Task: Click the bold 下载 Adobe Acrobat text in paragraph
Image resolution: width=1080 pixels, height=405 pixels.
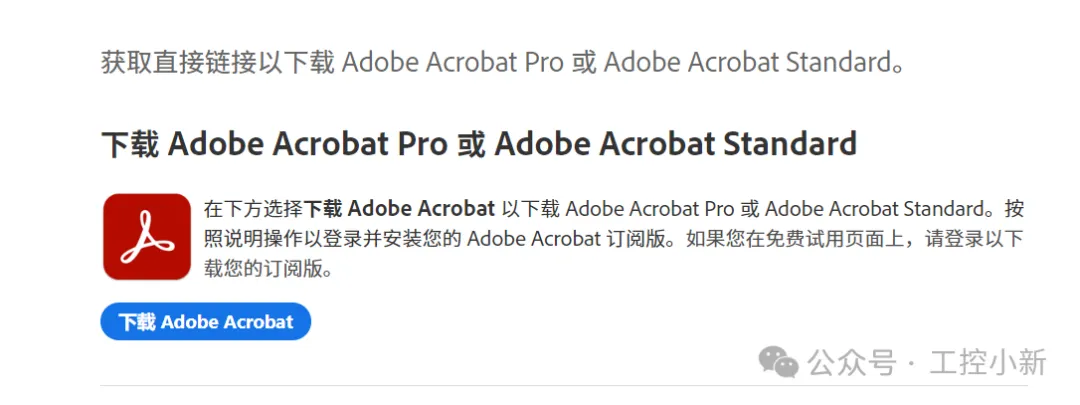Action: 399,210
